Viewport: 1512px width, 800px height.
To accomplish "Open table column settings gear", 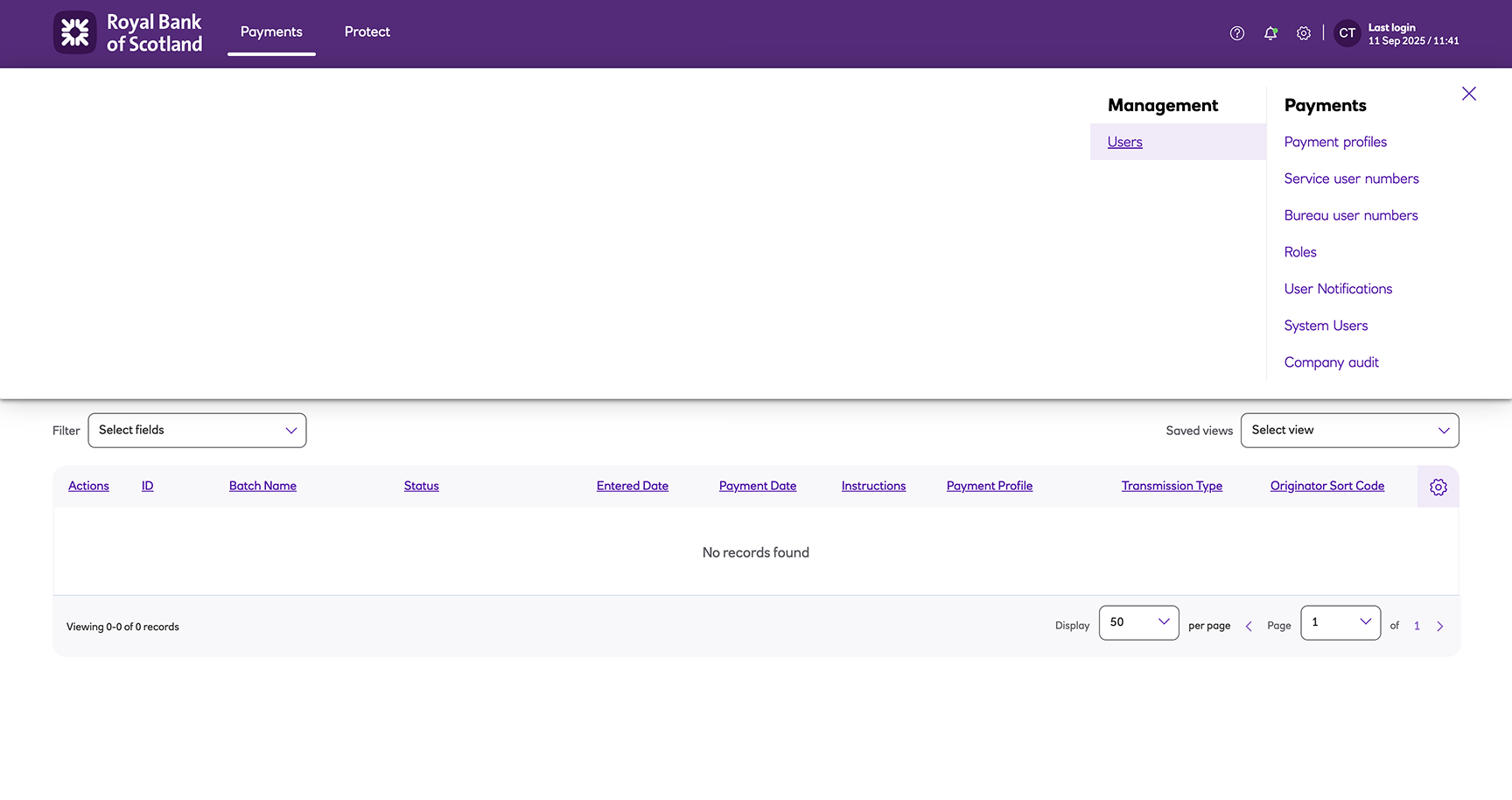I will [x=1438, y=487].
